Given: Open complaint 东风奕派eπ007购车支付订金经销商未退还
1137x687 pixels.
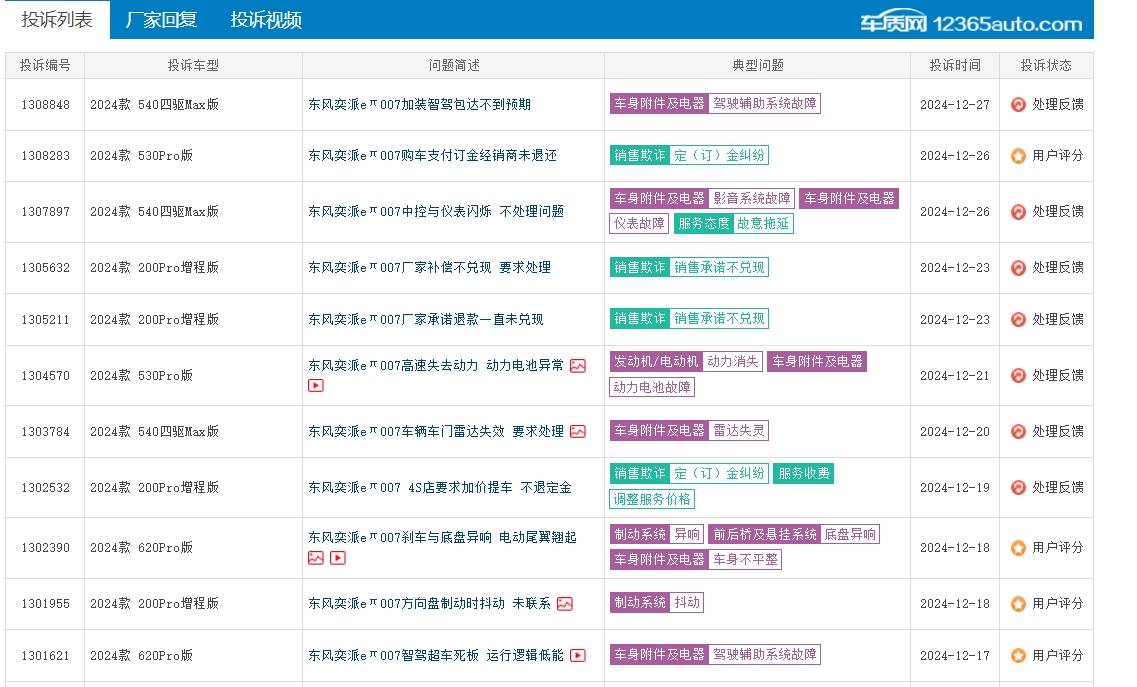Looking at the screenshot, I should [x=432, y=155].
